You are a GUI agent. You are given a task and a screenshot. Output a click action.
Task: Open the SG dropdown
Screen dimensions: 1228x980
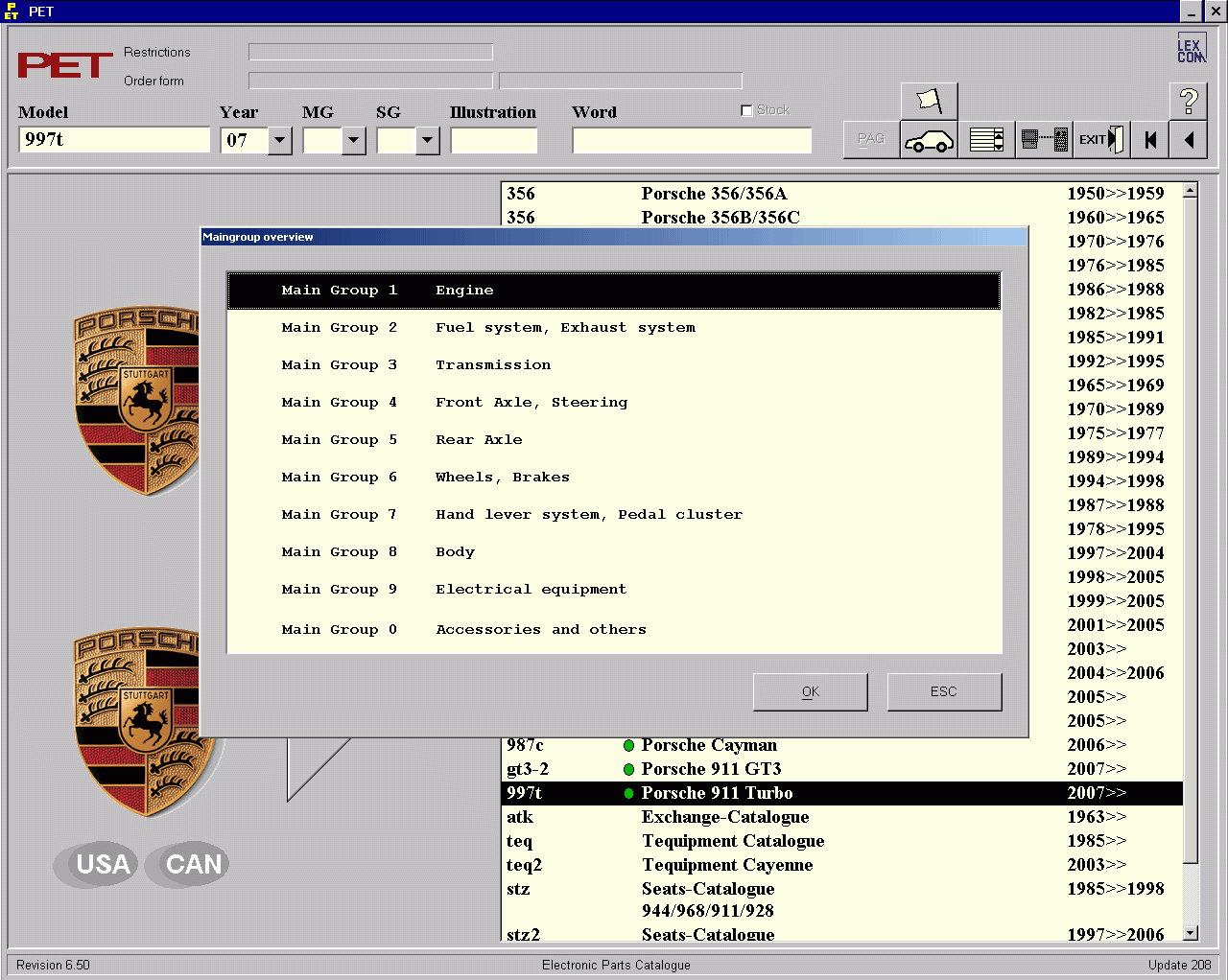[x=428, y=140]
